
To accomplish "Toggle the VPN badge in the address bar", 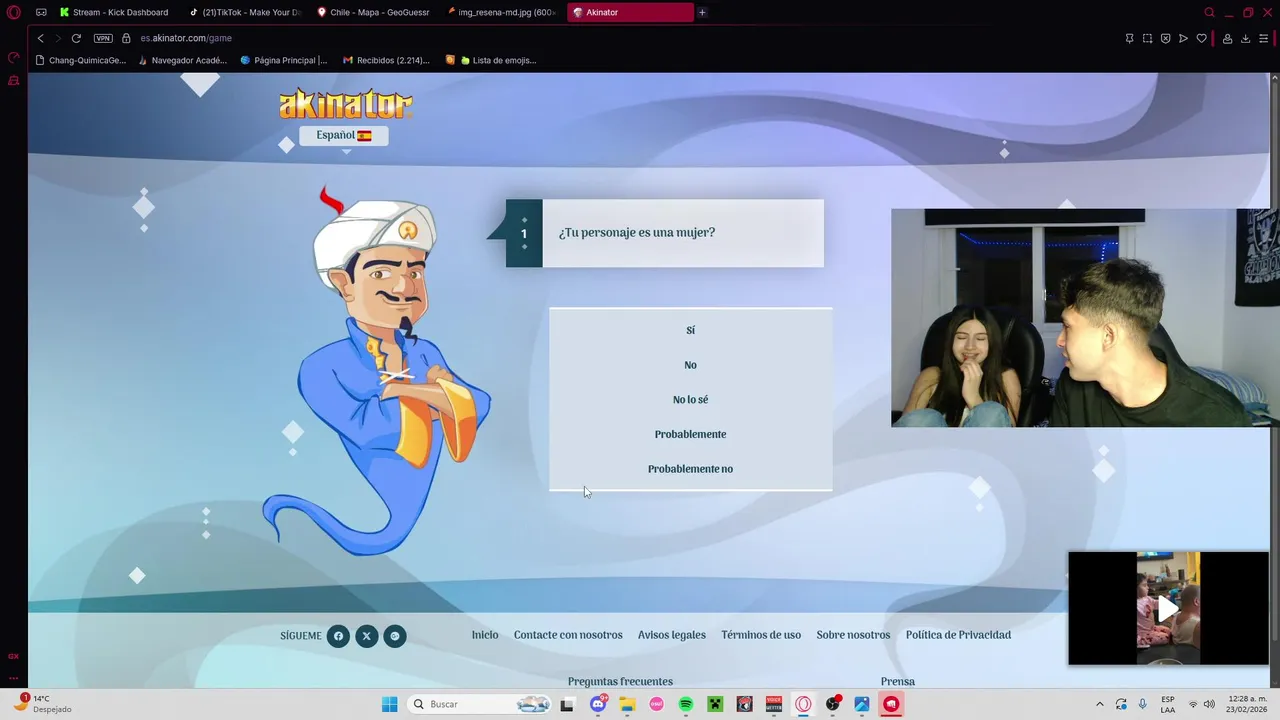I will (x=103, y=38).
